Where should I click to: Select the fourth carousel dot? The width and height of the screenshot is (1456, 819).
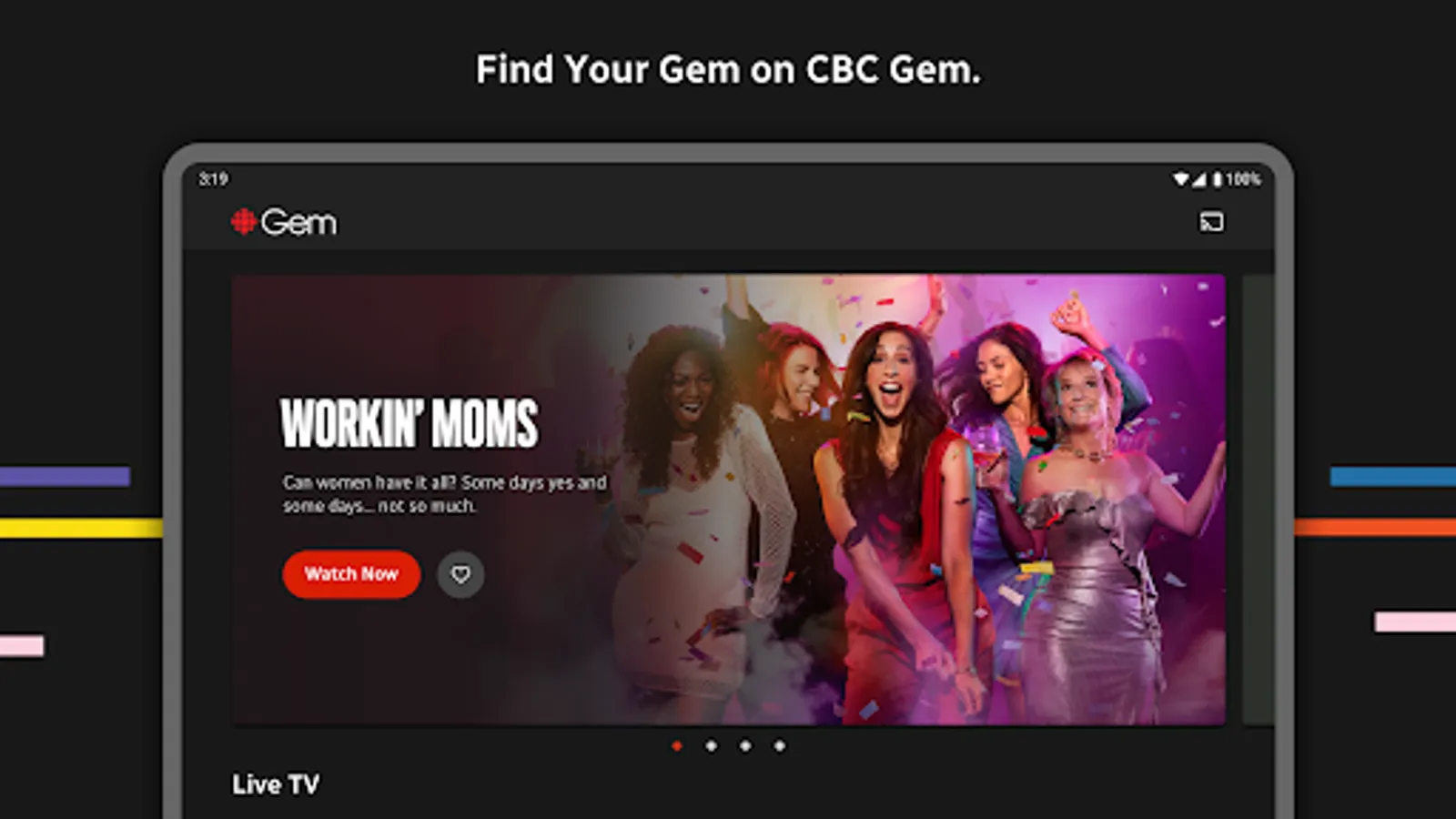[779, 746]
